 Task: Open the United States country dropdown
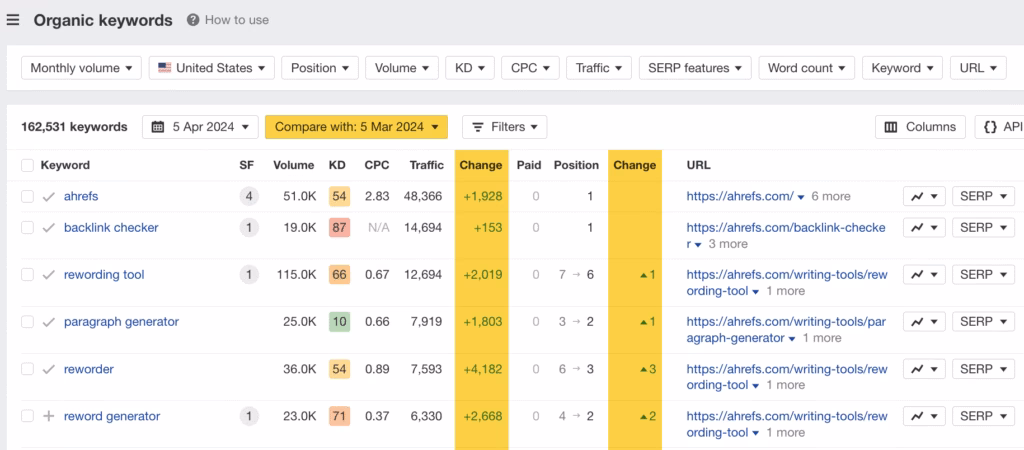coord(211,68)
